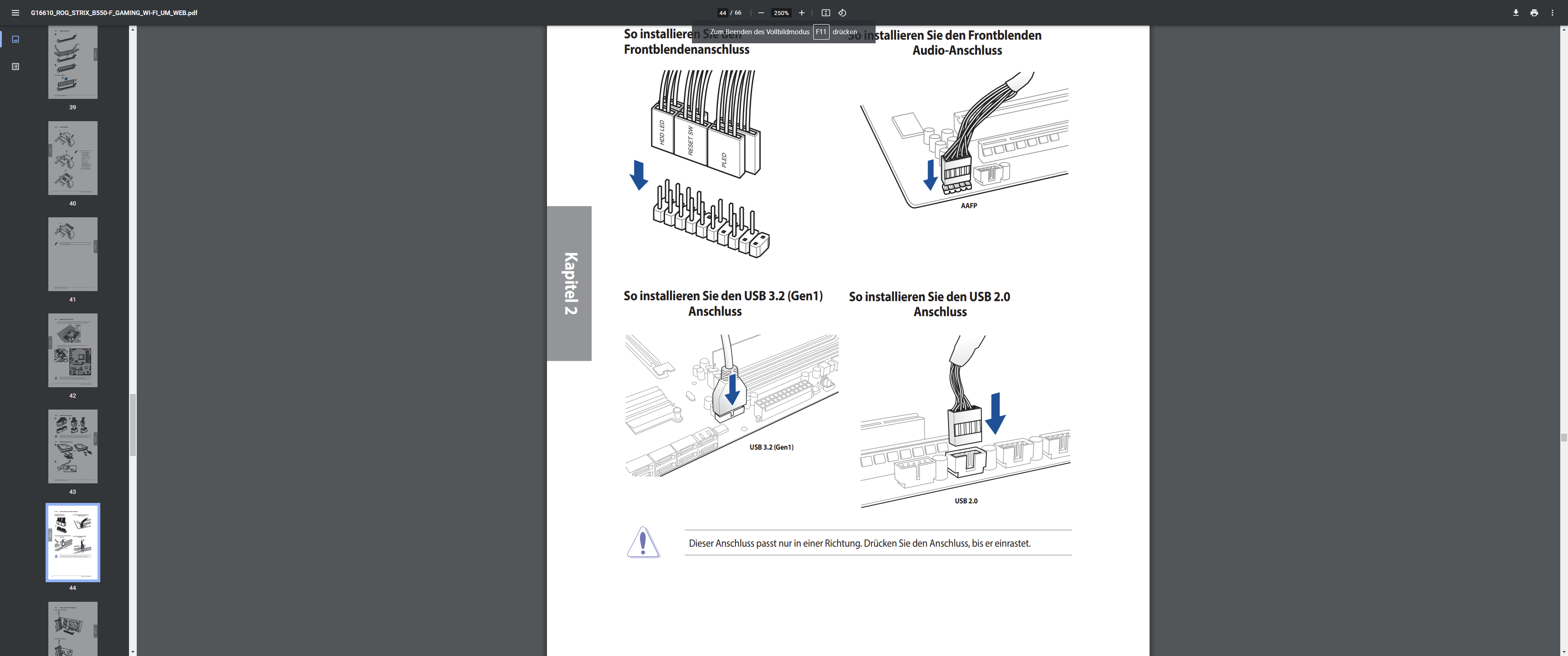1568x656 pixels.
Task: Show the thumbnails view in the sidebar
Action: pos(16,40)
